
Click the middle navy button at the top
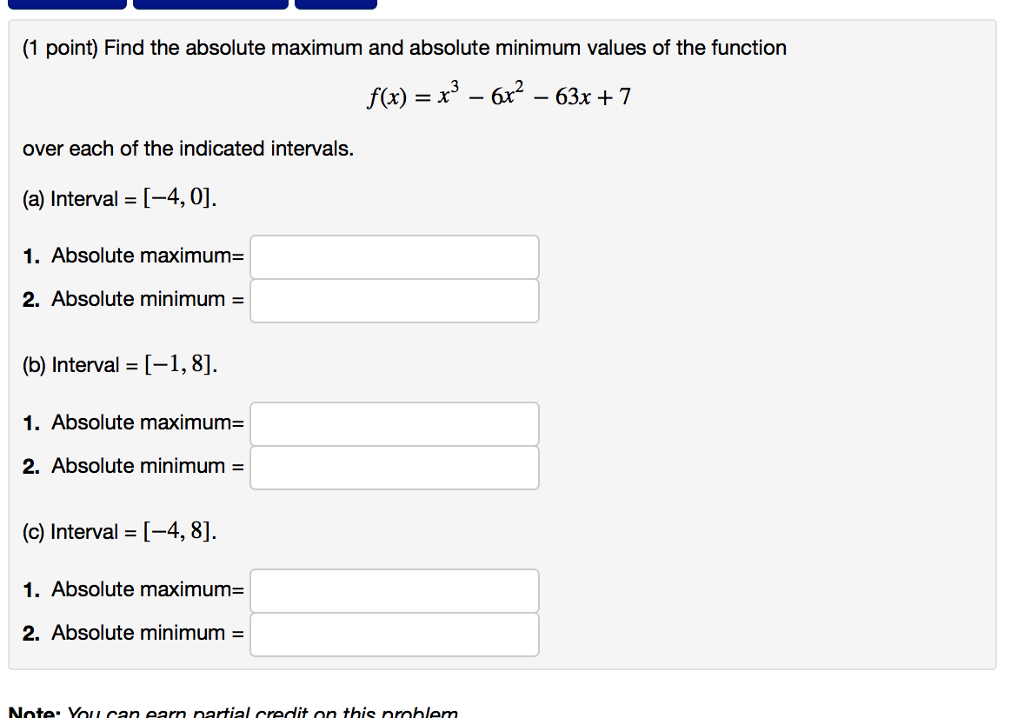pos(207,4)
